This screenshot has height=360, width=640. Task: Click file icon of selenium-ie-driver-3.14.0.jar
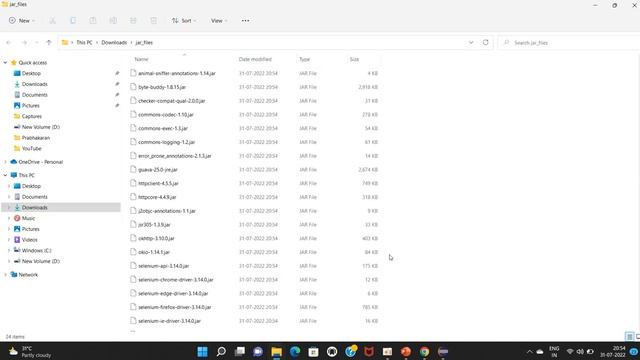click(x=133, y=320)
